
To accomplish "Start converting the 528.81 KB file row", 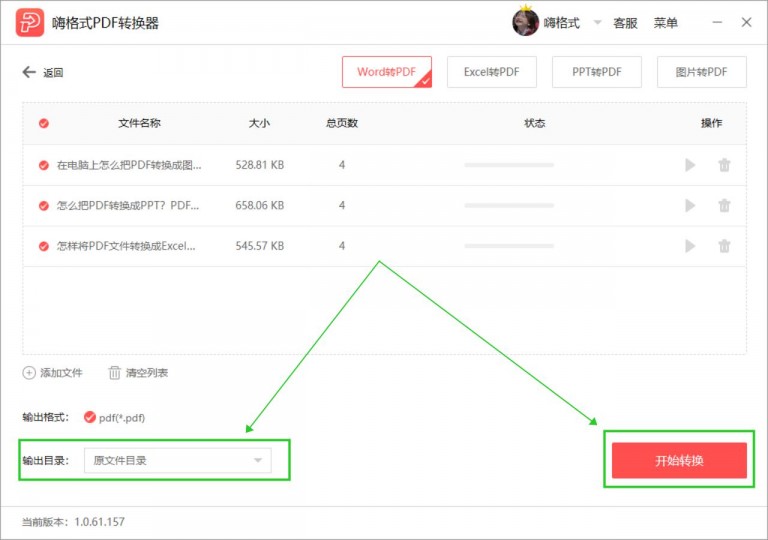I will [690, 165].
